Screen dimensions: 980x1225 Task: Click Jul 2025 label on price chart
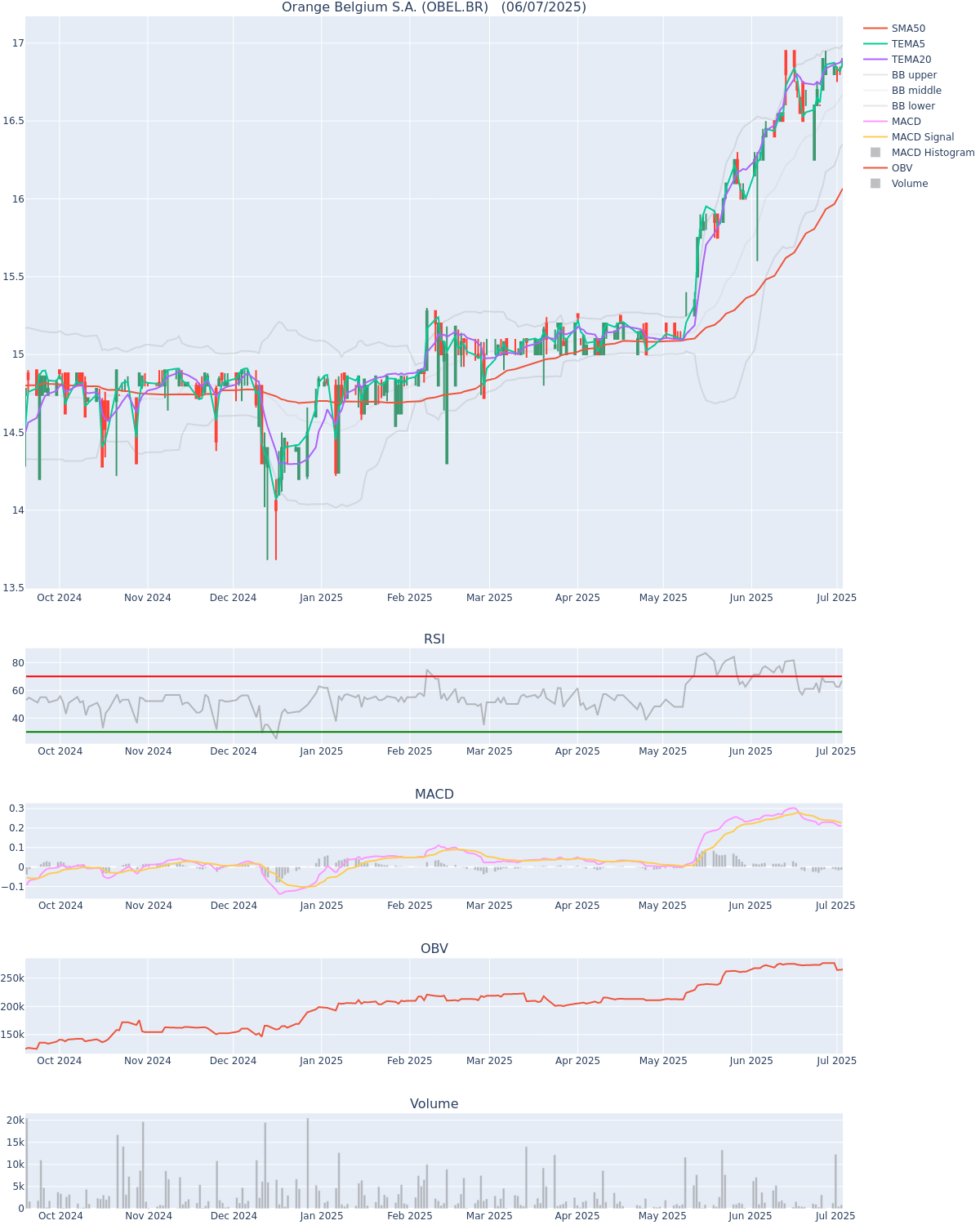tap(837, 598)
